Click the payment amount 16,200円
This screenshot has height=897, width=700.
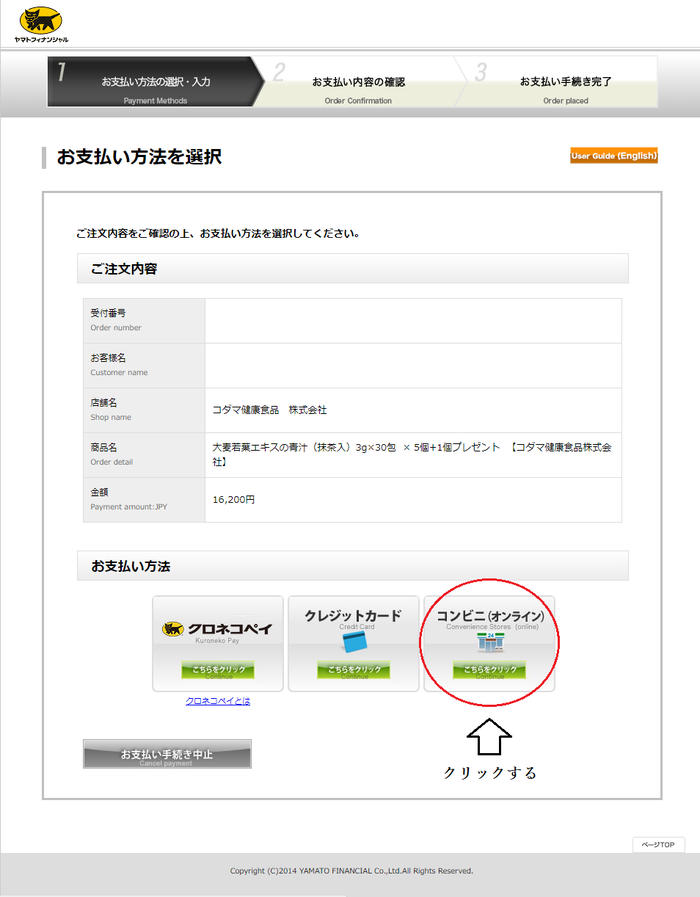(233, 499)
